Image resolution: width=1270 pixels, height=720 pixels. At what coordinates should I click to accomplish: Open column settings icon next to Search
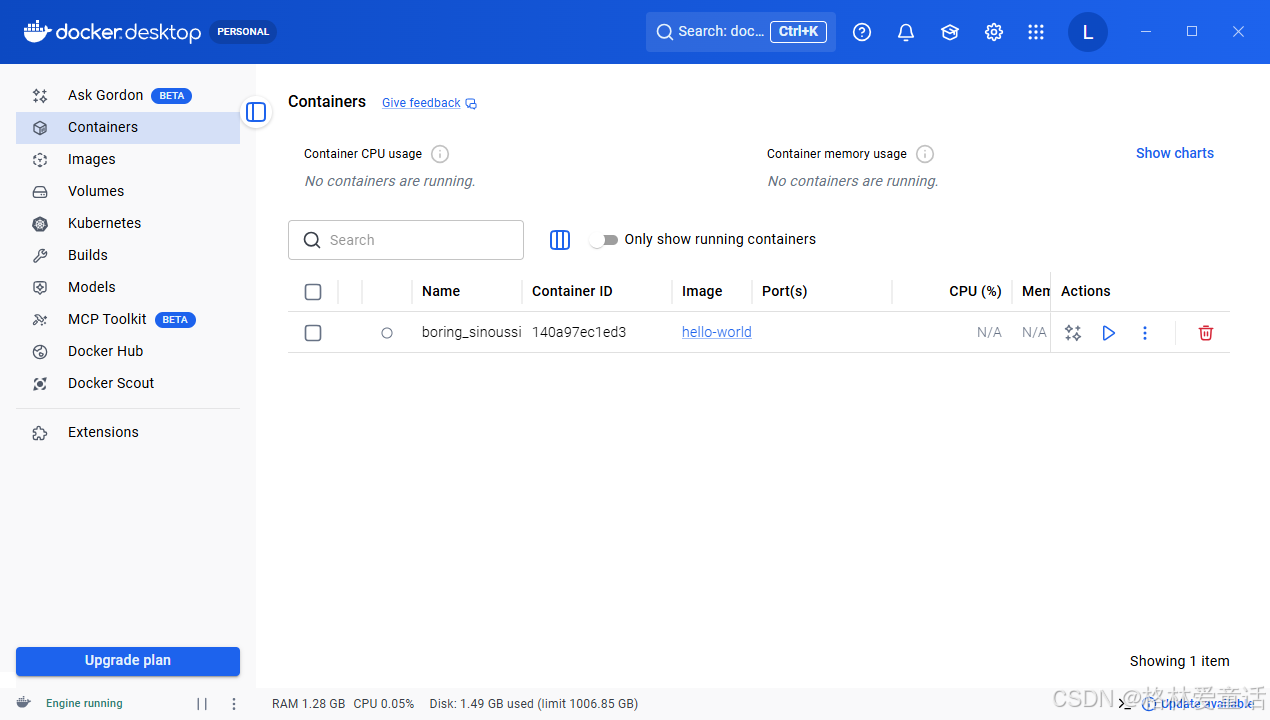[x=560, y=240]
